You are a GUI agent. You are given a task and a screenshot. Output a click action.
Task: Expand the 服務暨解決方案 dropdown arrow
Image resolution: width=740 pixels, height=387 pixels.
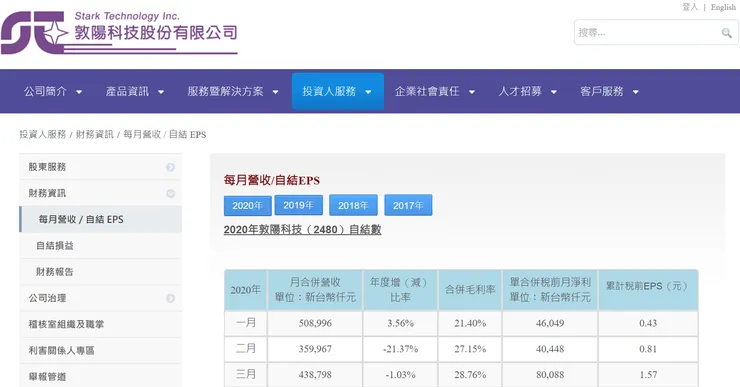(x=275, y=92)
